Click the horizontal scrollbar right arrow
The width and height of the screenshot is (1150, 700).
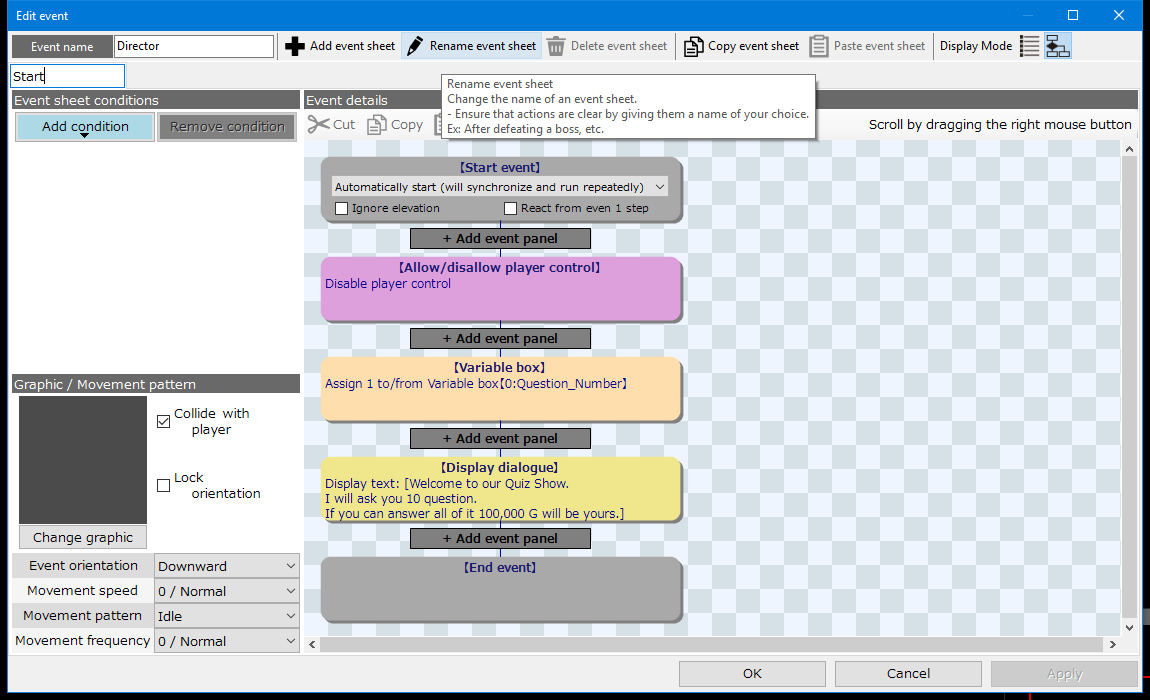[1113, 644]
